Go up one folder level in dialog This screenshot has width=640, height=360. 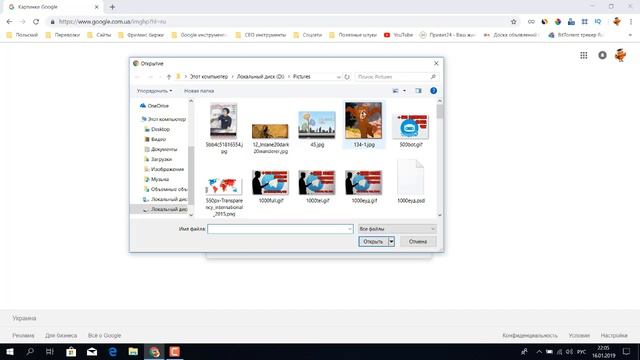pyautogui.click(x=169, y=77)
